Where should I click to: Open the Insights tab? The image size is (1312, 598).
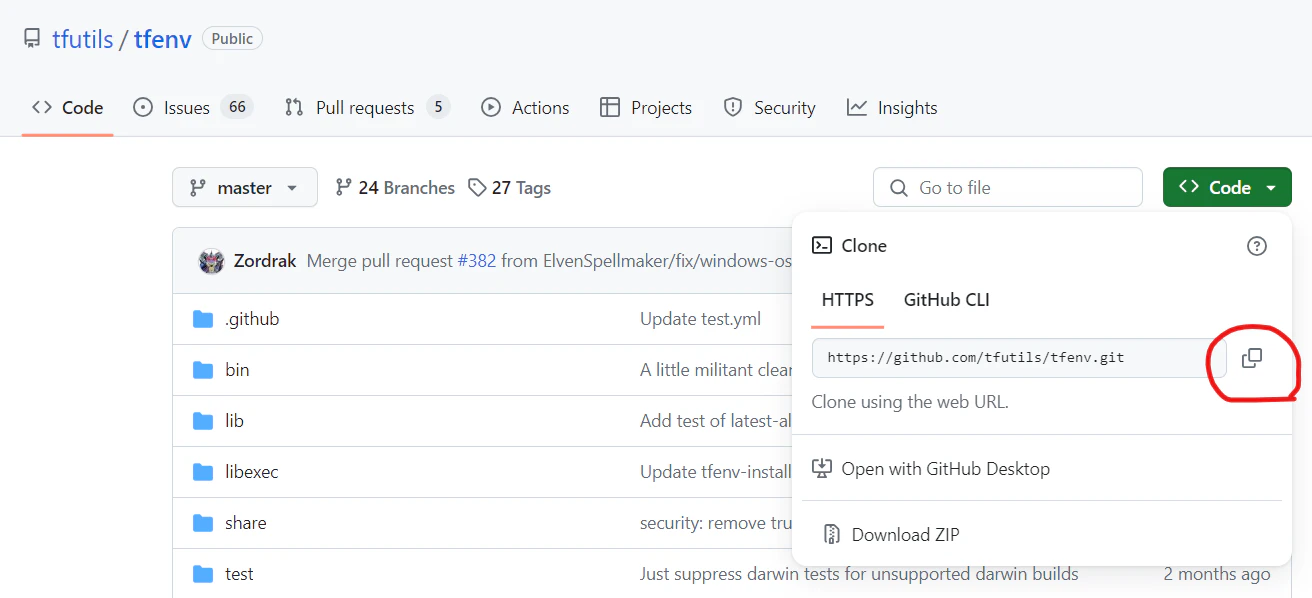tap(892, 107)
